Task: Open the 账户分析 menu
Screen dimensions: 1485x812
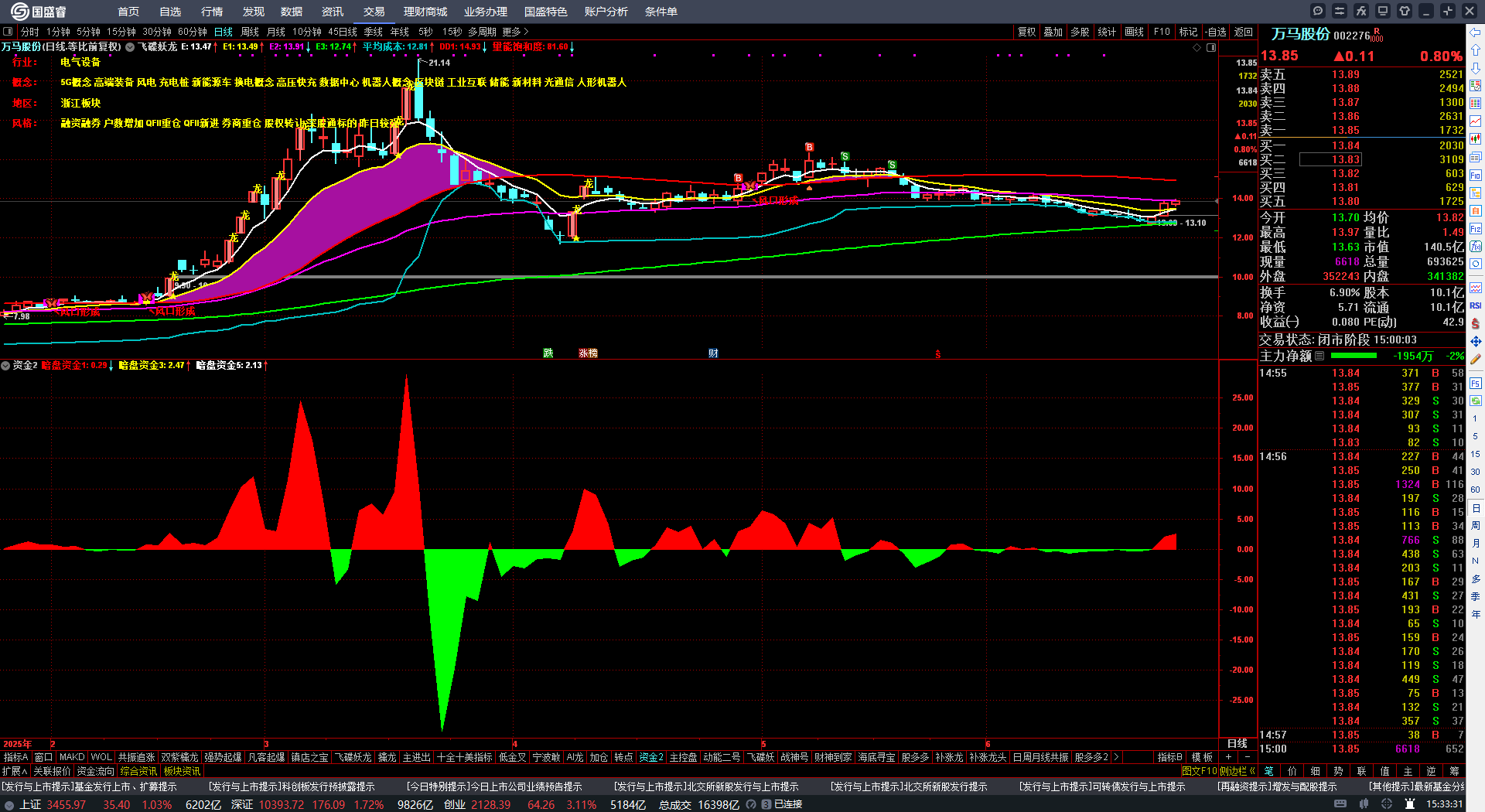Action: [x=606, y=12]
